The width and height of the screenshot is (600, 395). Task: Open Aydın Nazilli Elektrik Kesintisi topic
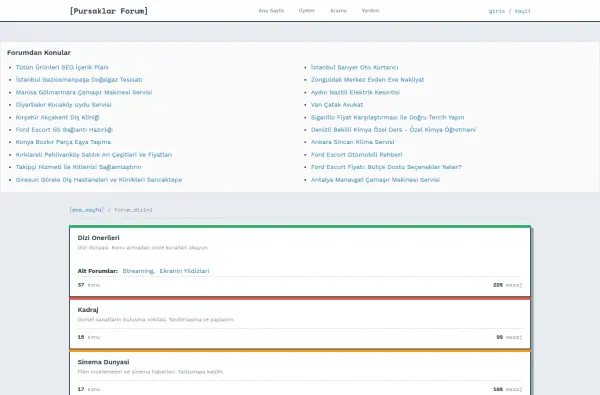pos(355,92)
